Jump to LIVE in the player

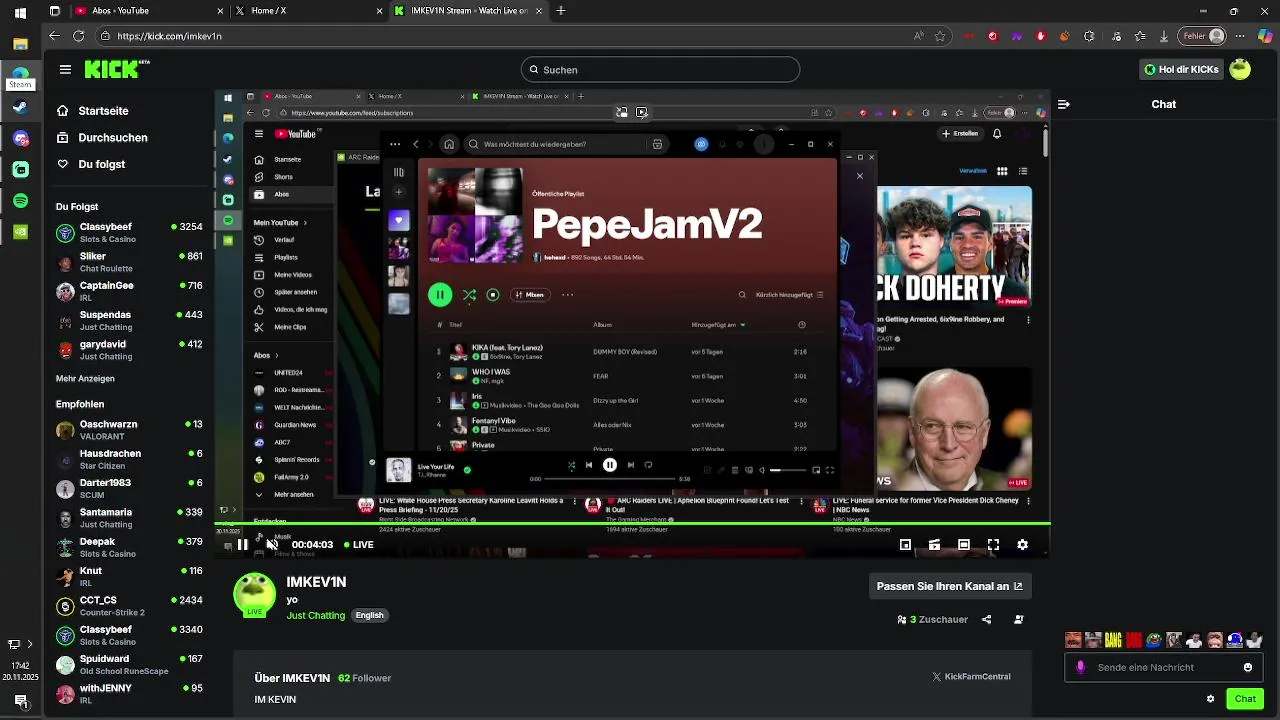point(358,545)
